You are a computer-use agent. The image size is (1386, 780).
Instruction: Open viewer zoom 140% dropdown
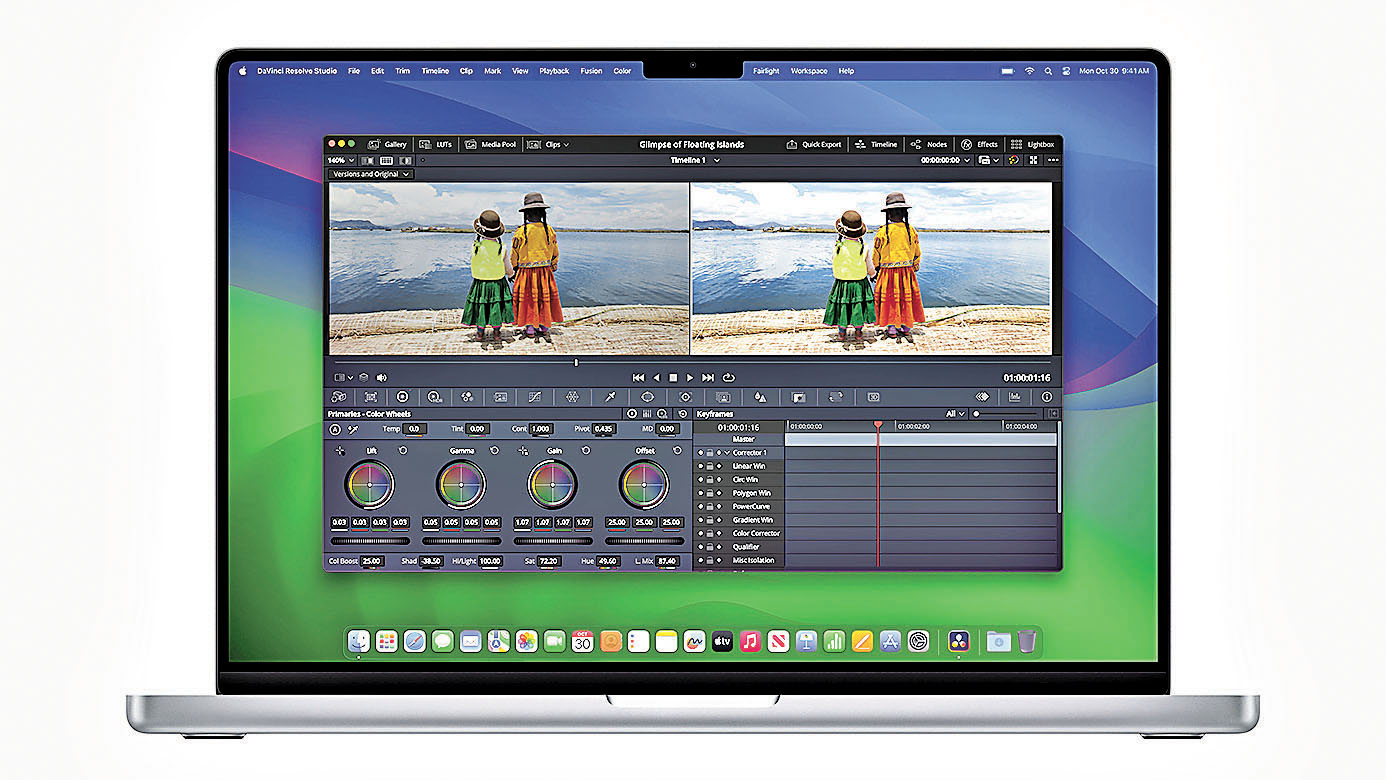pos(340,160)
